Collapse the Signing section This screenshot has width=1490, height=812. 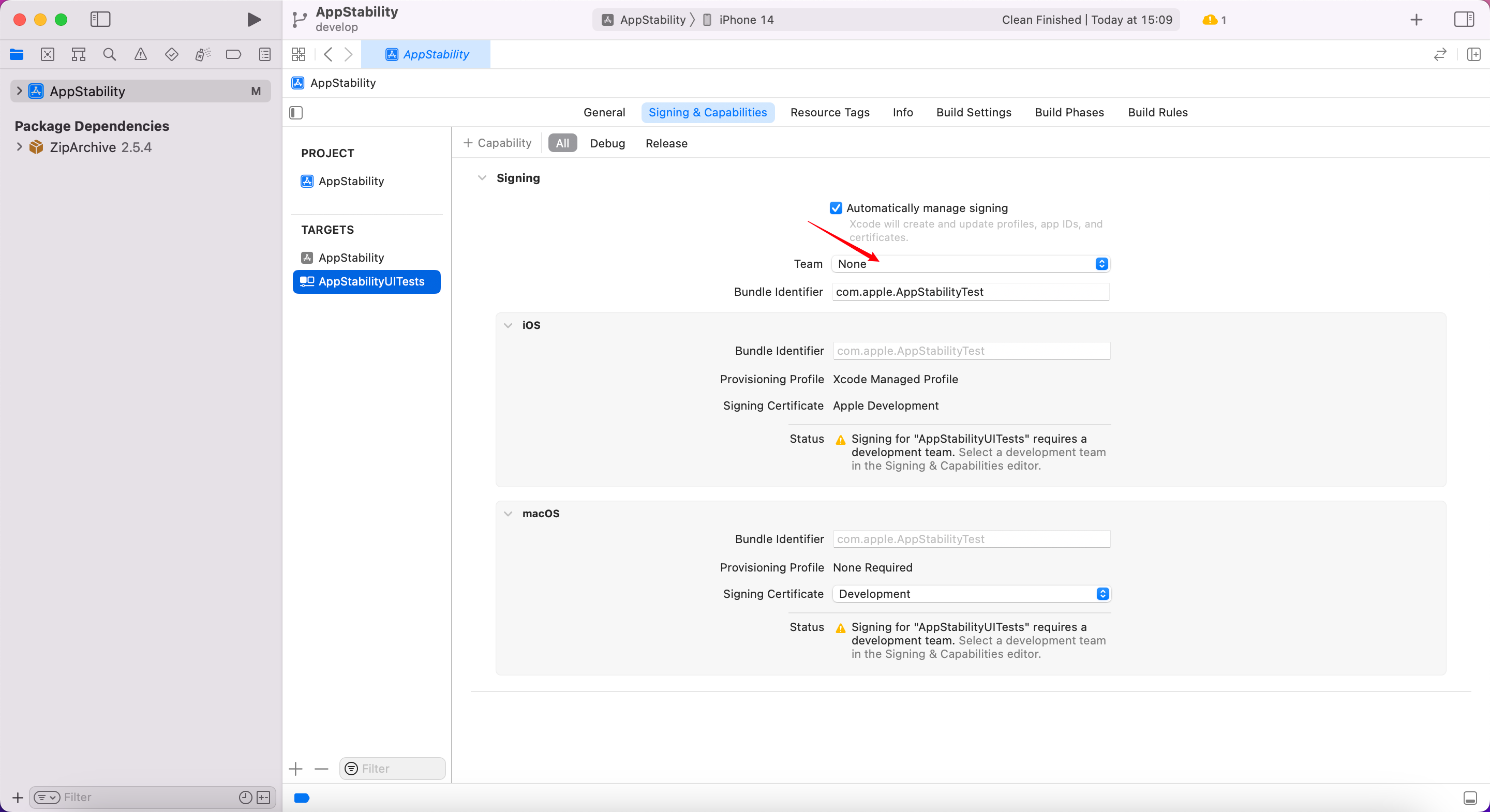click(482, 177)
